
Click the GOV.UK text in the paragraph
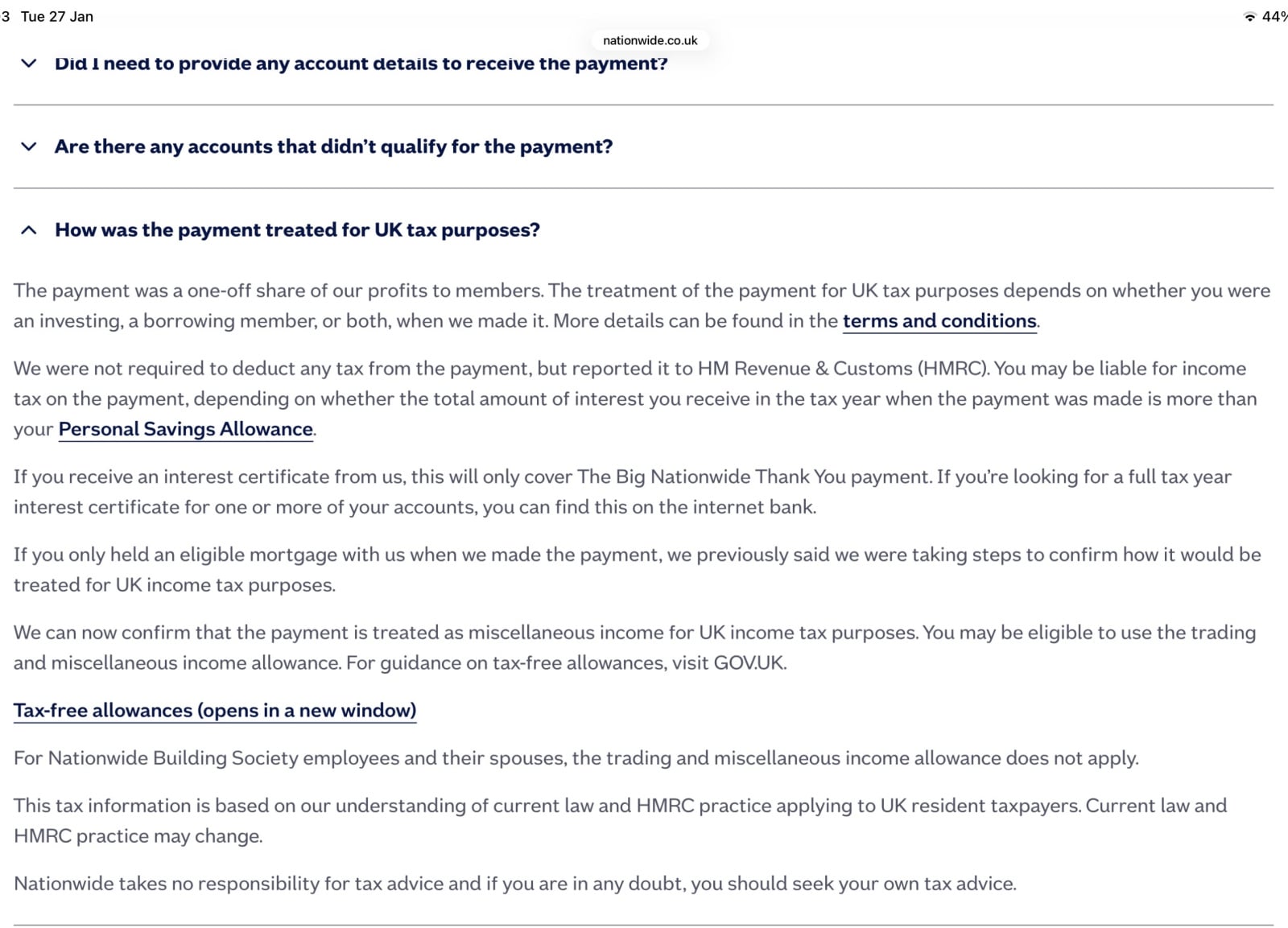[749, 663]
